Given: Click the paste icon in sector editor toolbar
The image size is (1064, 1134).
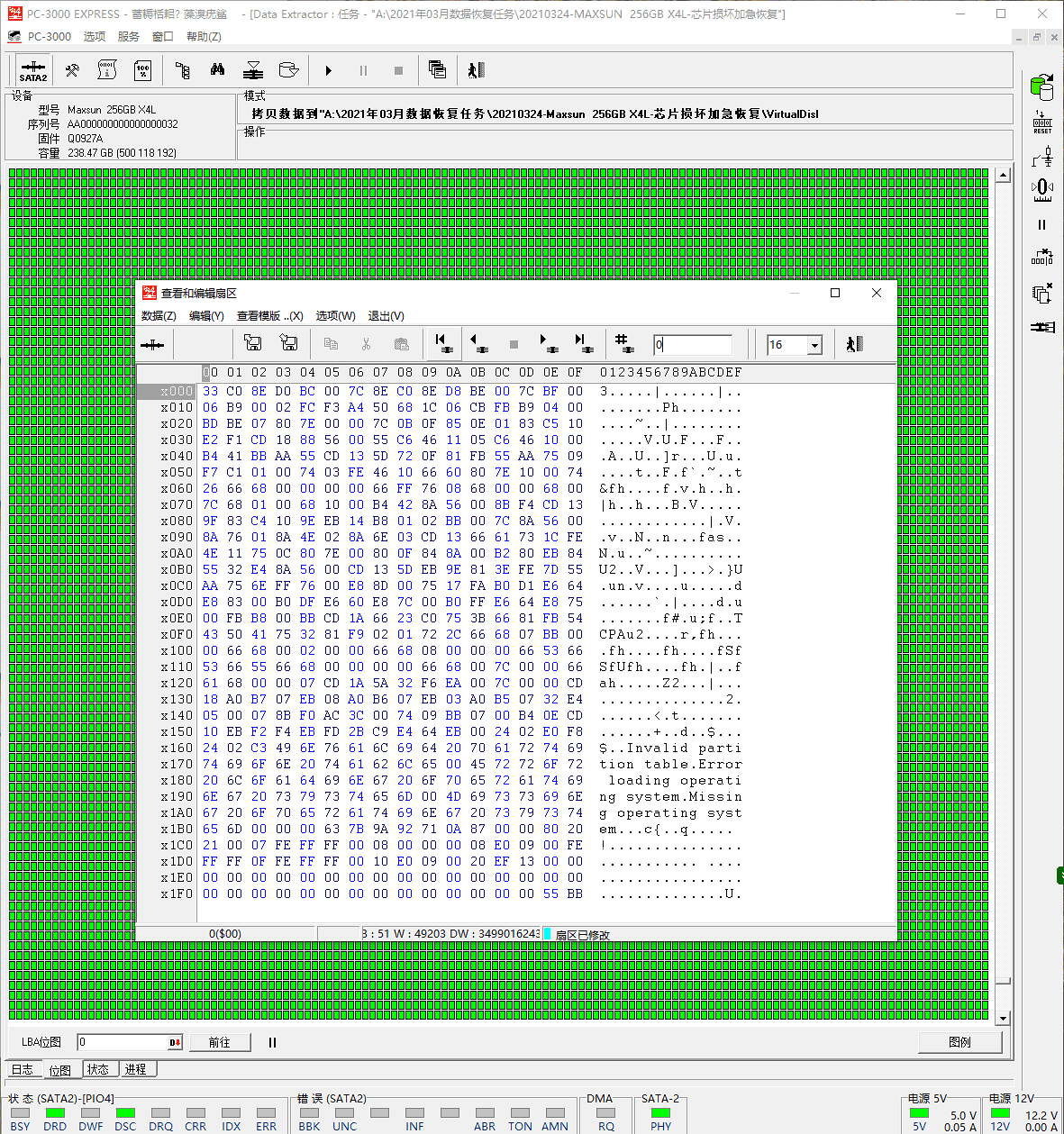Looking at the screenshot, I should [402, 344].
